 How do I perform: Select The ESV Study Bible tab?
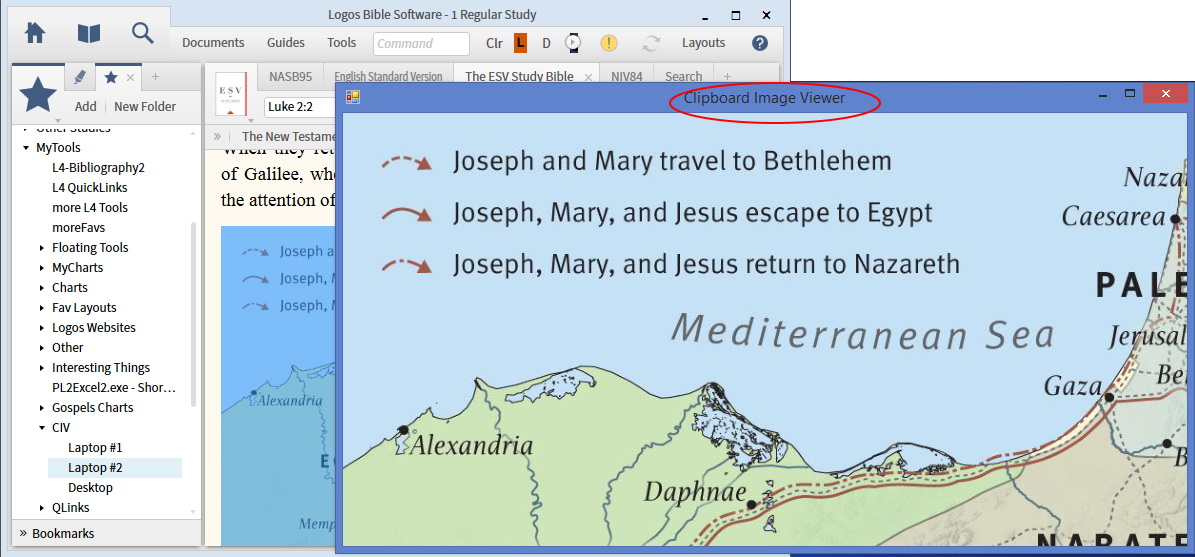pyautogui.click(x=519, y=76)
